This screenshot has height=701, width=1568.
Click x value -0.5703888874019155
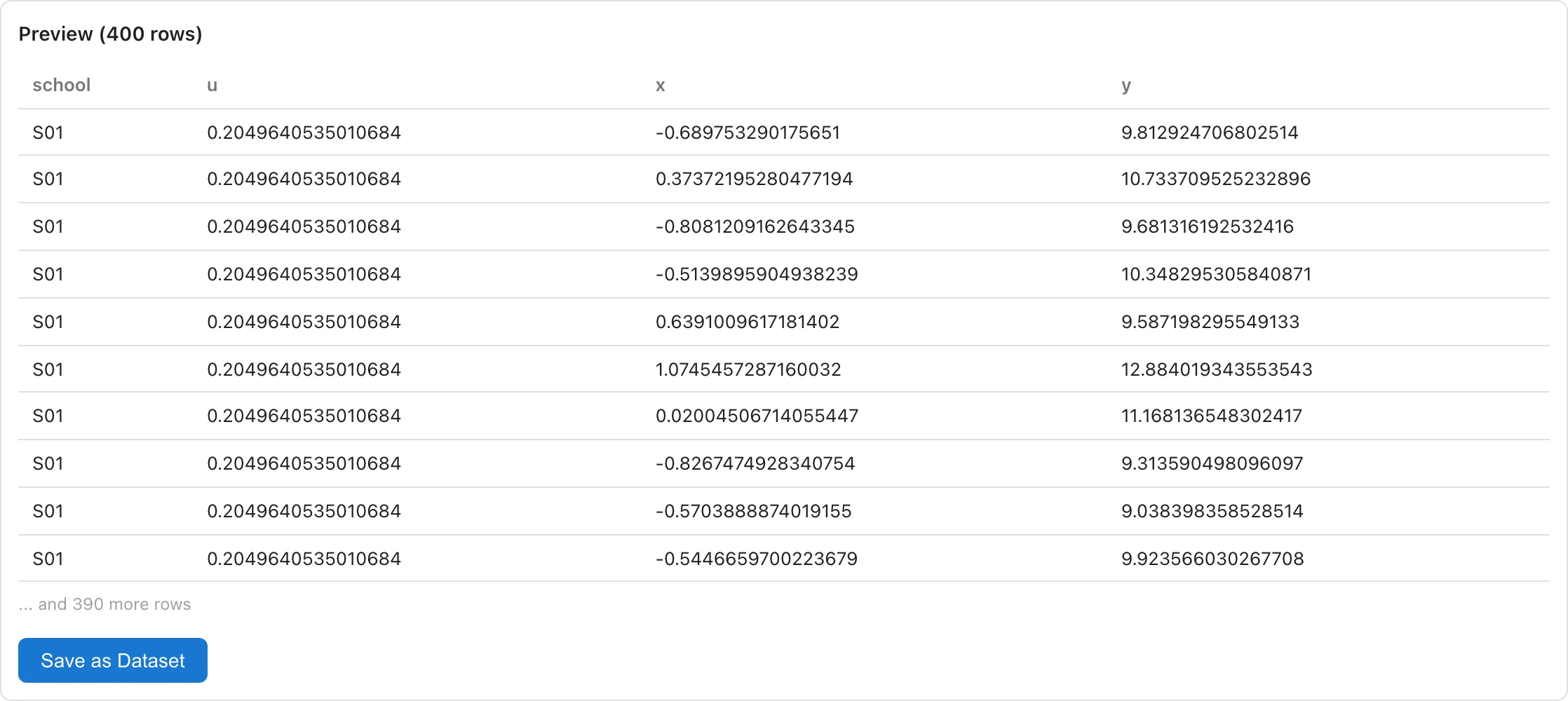pyautogui.click(x=753, y=511)
